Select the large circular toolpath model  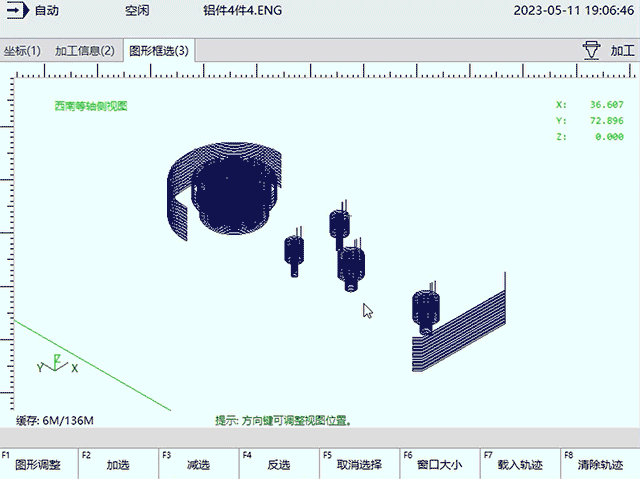pyautogui.click(x=224, y=191)
